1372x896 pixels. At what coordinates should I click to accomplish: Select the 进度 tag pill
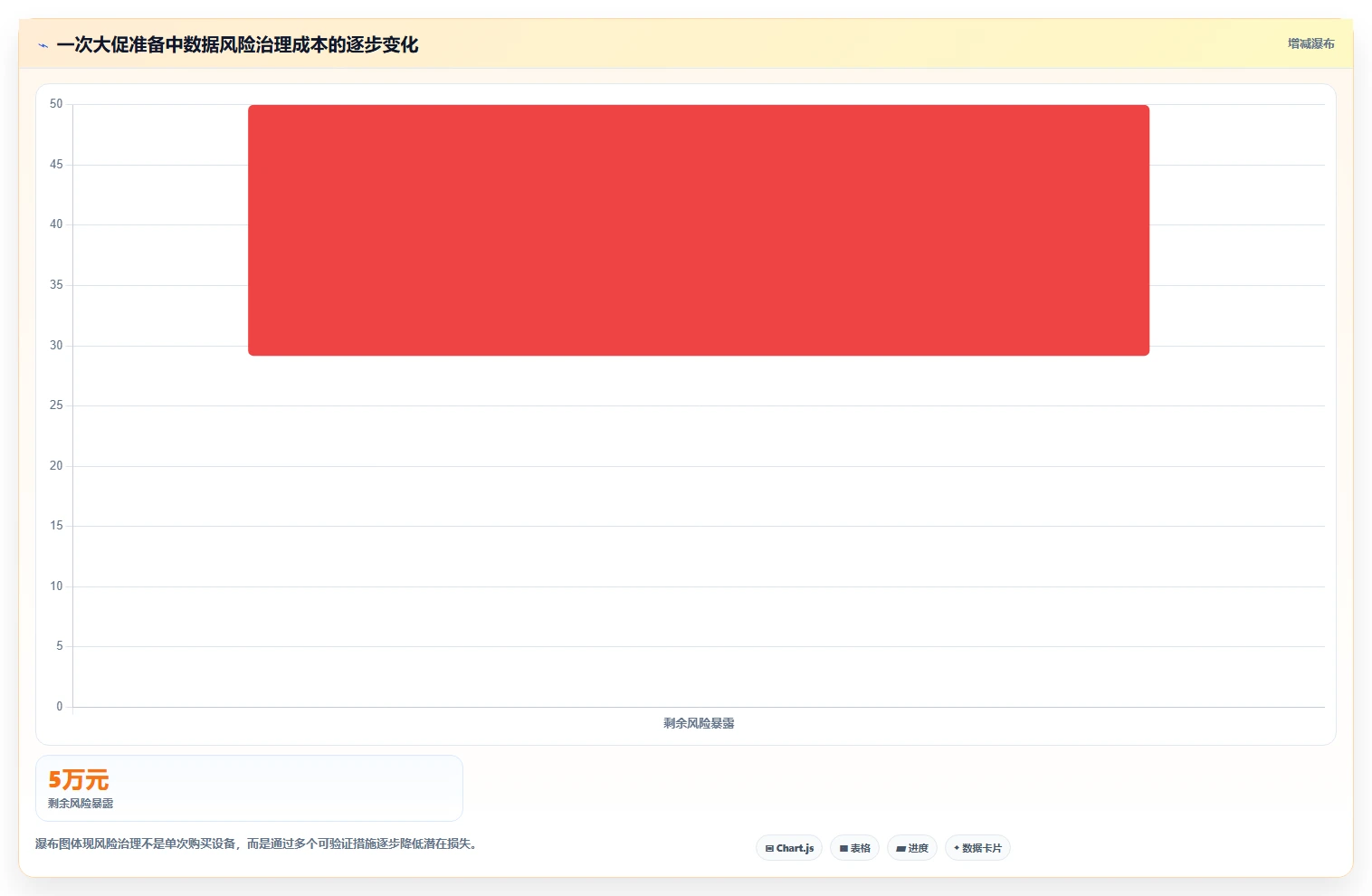click(912, 848)
